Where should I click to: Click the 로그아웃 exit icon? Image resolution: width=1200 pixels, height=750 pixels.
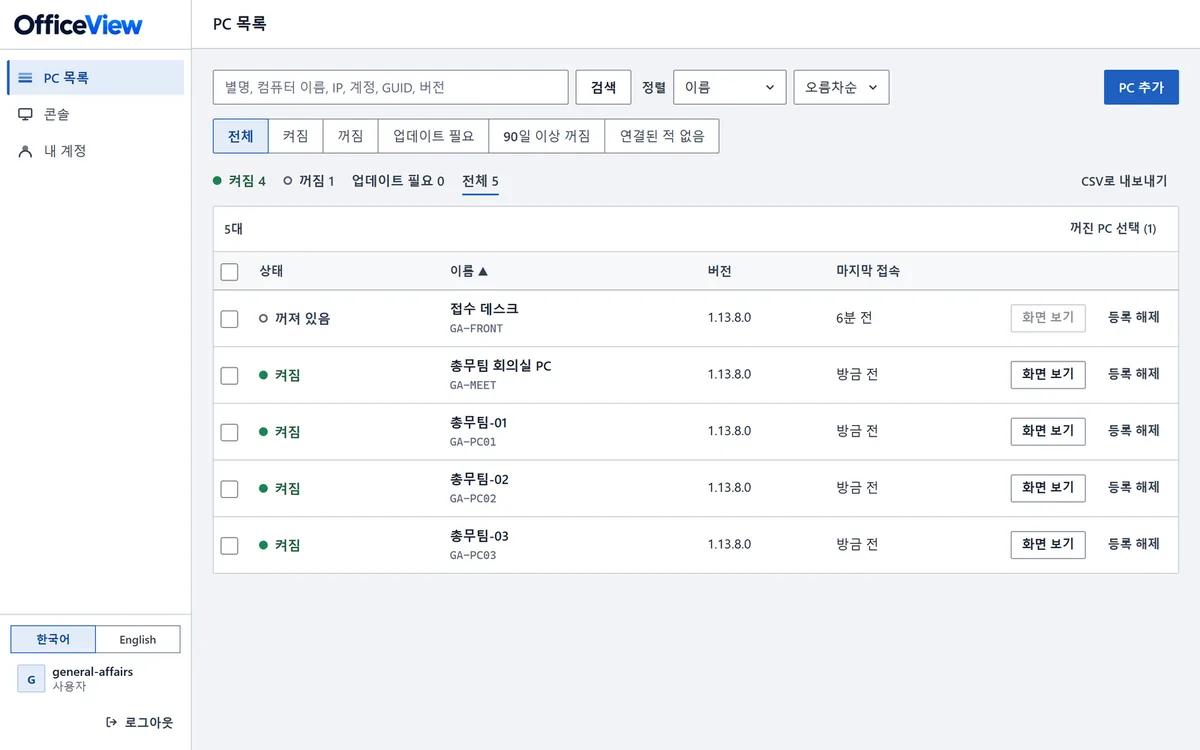click(x=111, y=722)
